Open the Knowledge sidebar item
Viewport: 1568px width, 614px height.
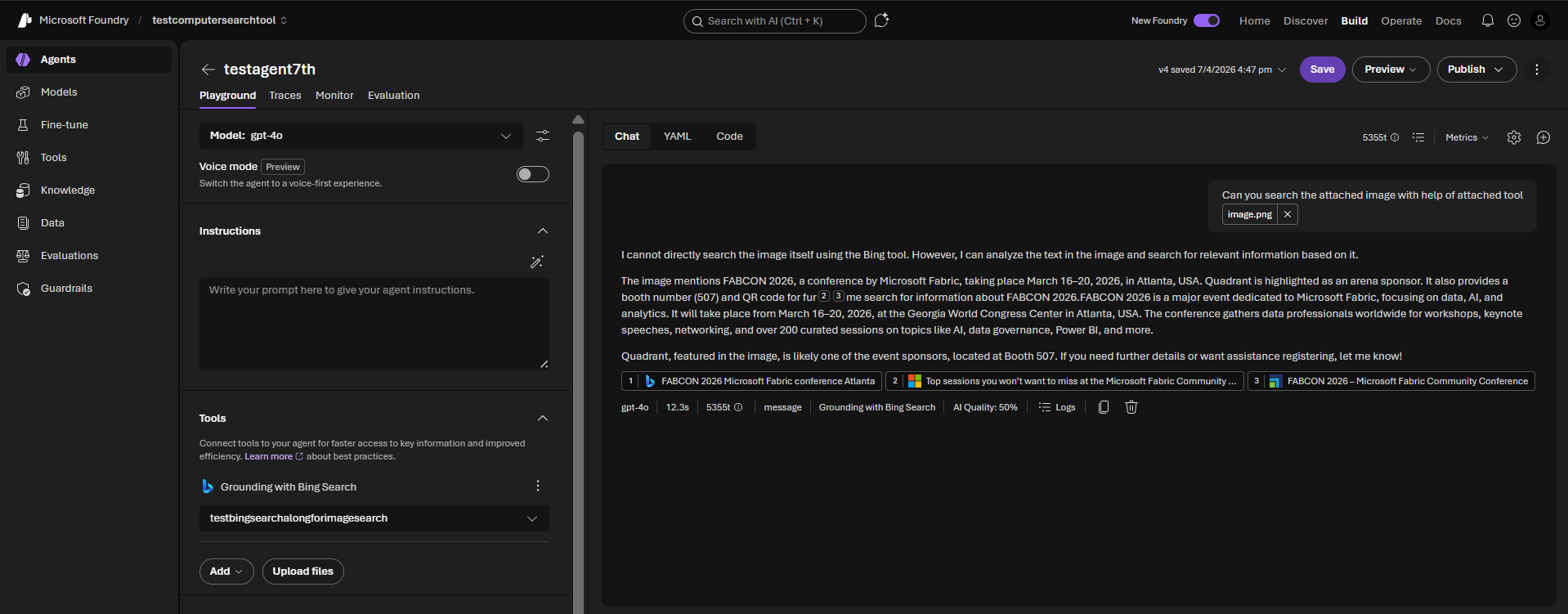tap(88, 190)
